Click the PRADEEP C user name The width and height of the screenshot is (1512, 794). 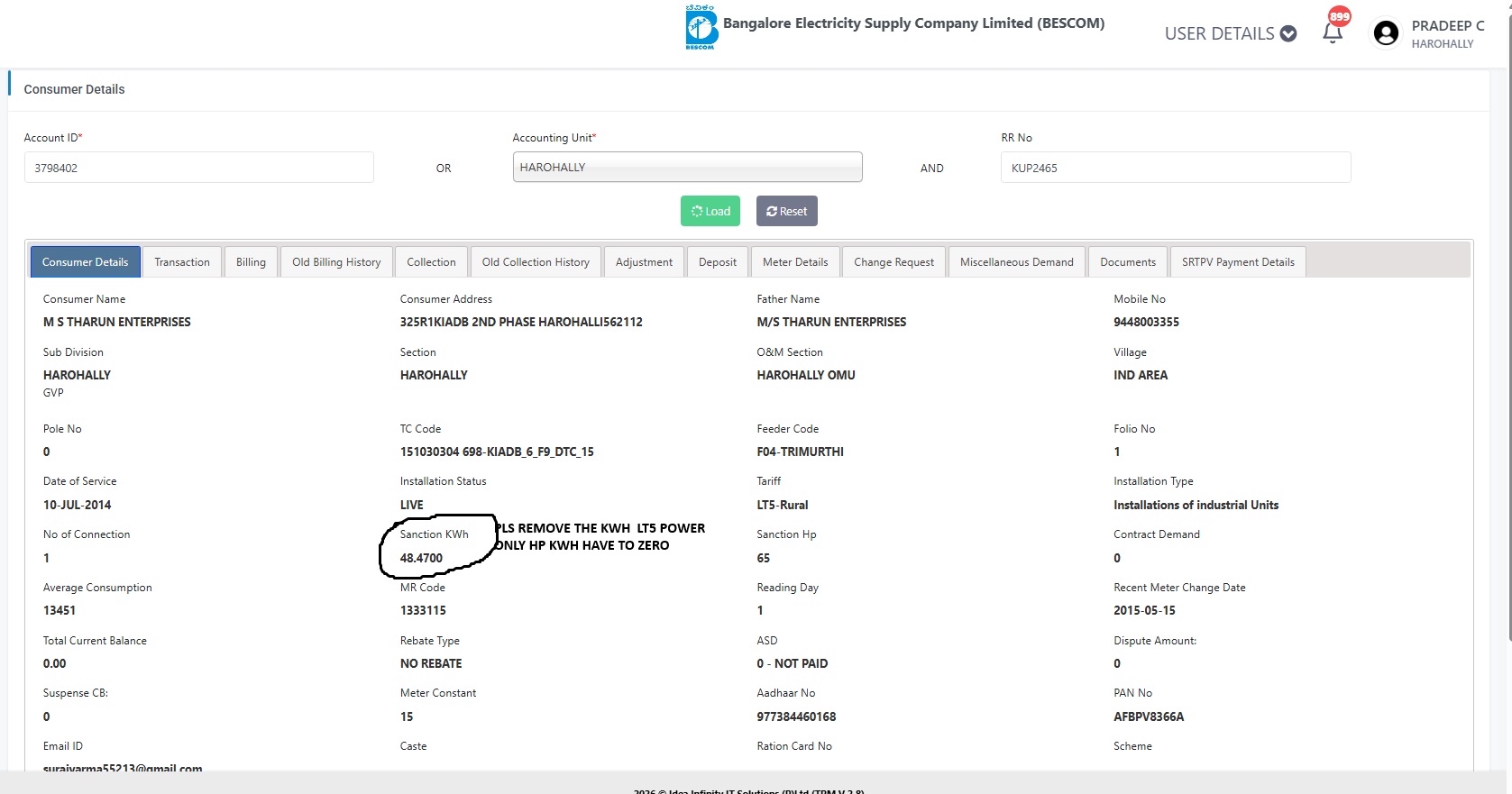1448,26
